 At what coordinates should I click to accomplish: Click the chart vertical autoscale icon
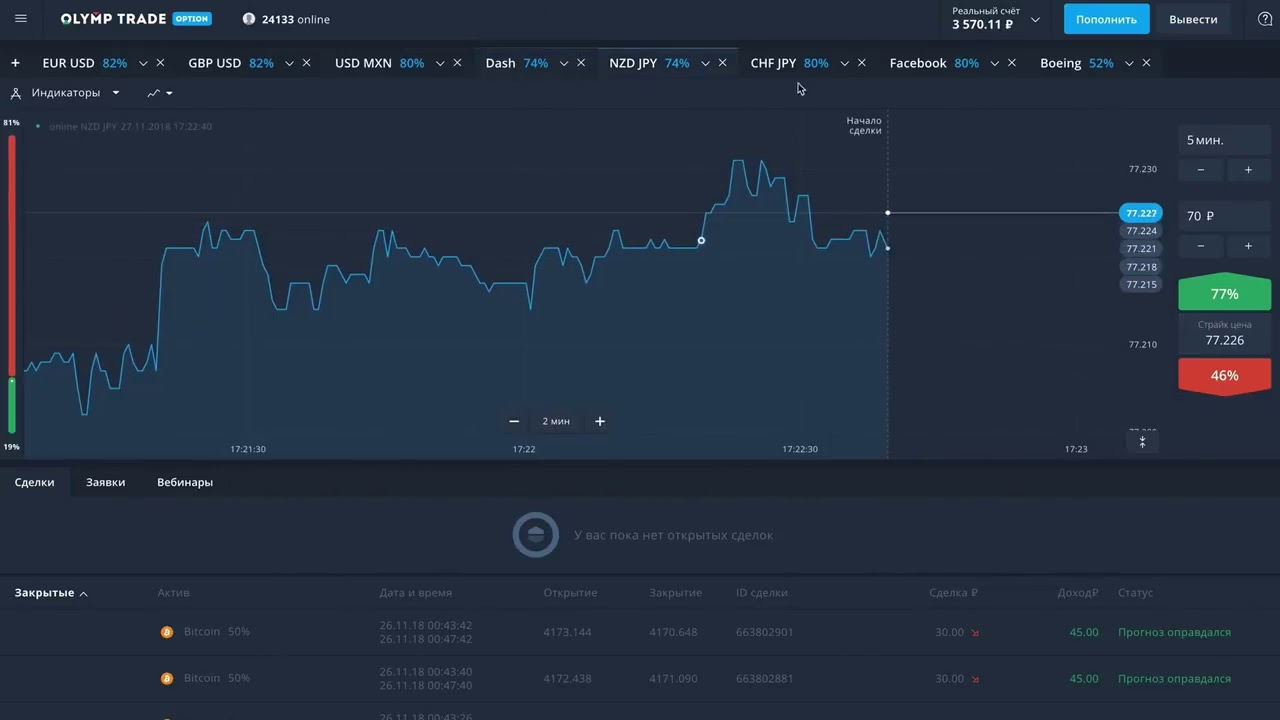[x=1142, y=441]
